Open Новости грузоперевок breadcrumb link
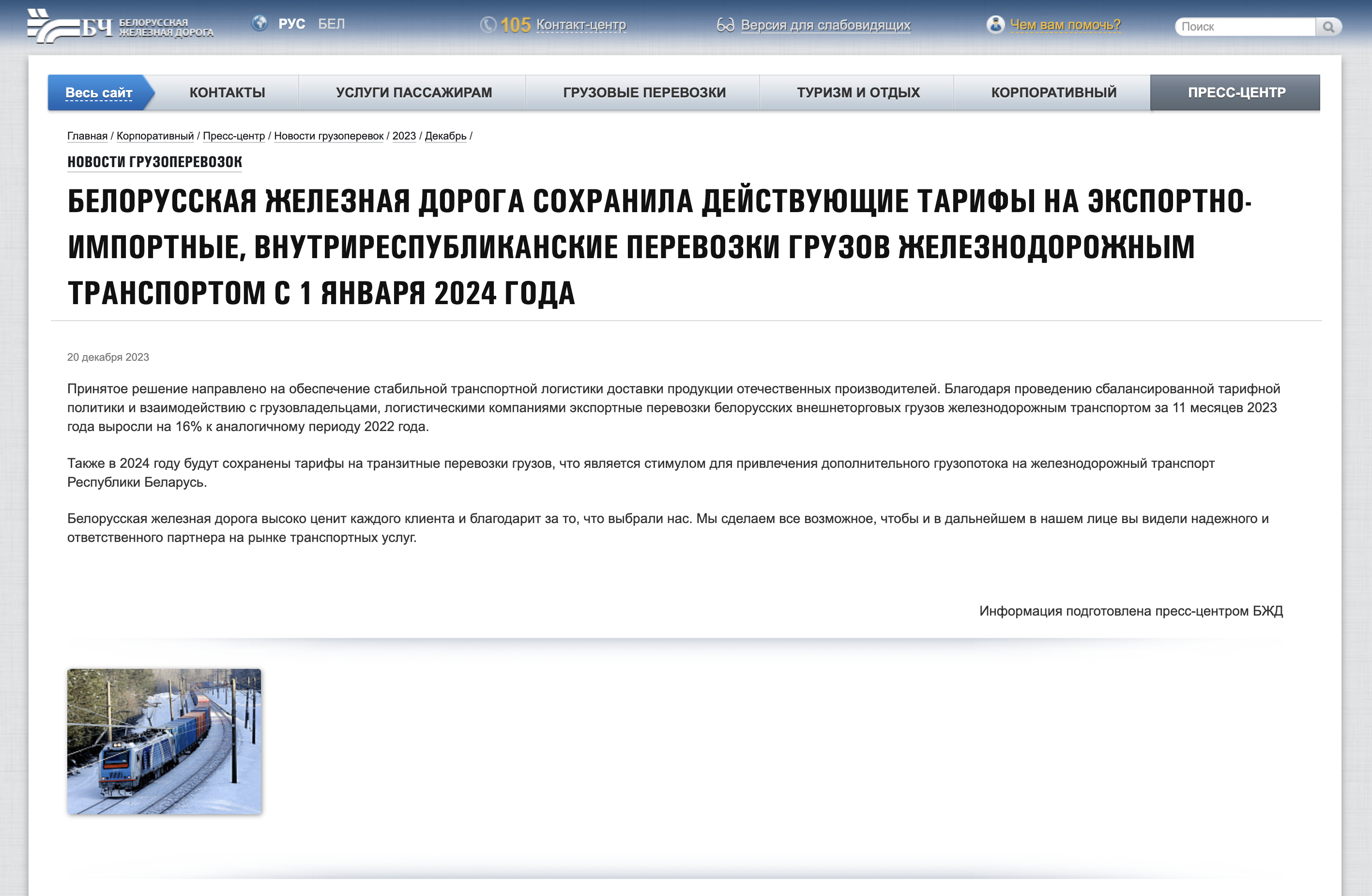 [329, 136]
